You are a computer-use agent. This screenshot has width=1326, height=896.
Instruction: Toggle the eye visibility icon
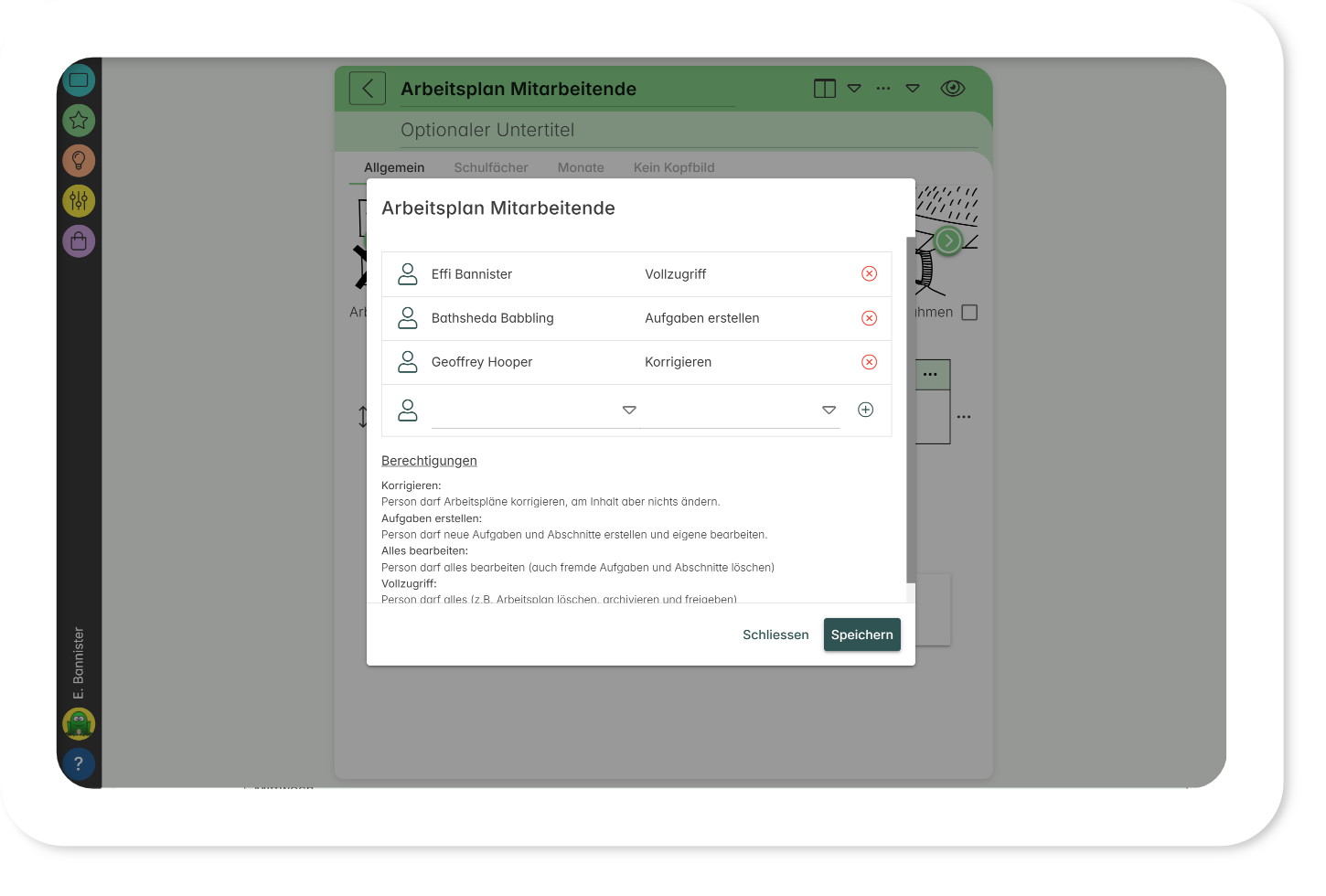(952, 89)
